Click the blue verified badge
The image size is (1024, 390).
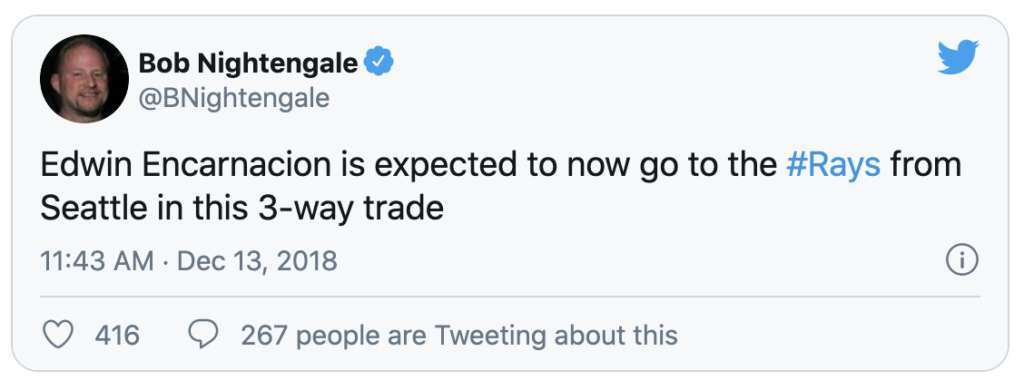[x=378, y=63]
